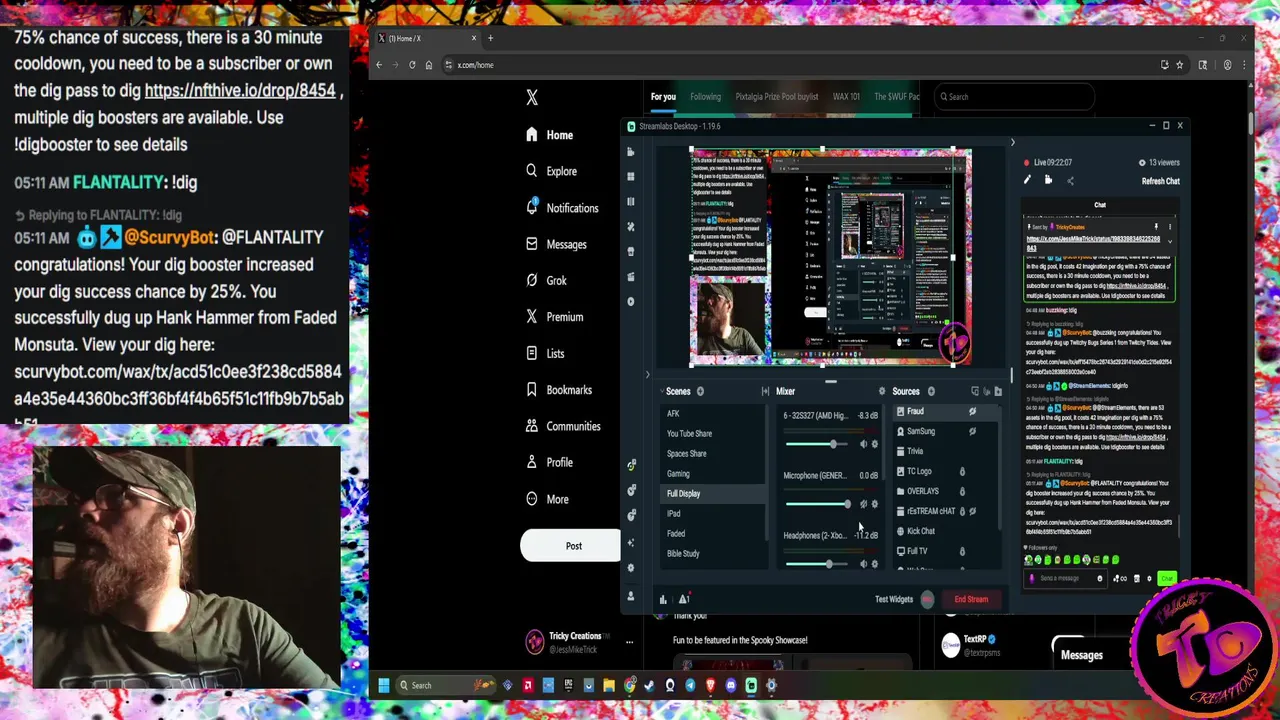The image size is (1280, 720).
Task: Open Grok in X sidebar
Action: click(x=546, y=281)
